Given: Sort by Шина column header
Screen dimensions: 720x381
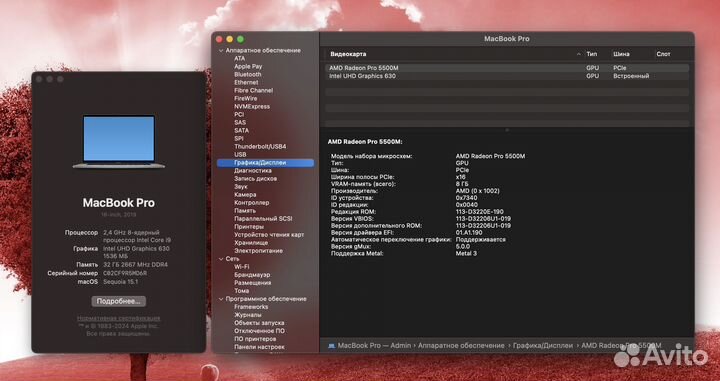Looking at the screenshot, I should [621, 54].
